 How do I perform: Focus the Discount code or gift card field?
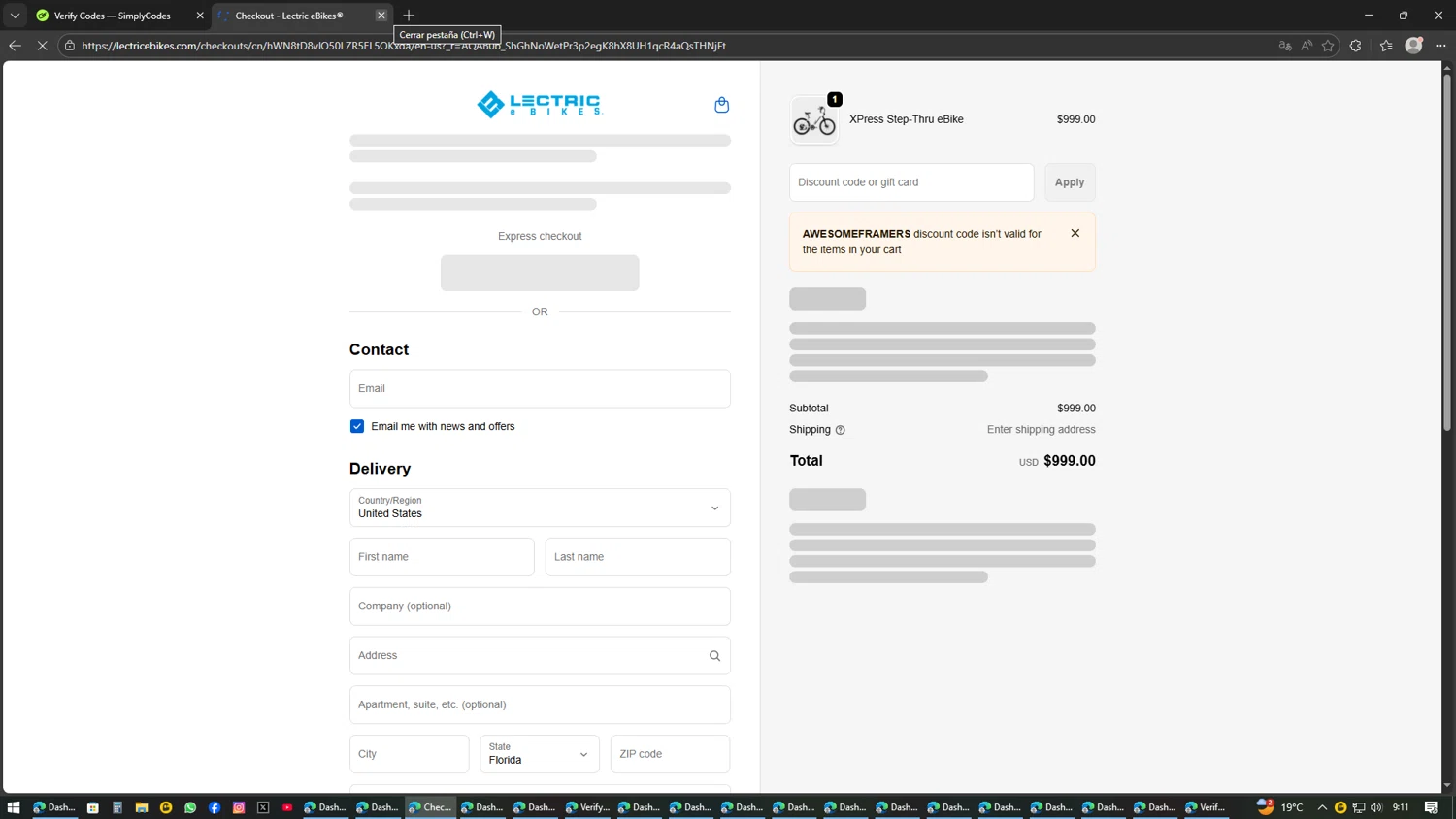pos(911,182)
